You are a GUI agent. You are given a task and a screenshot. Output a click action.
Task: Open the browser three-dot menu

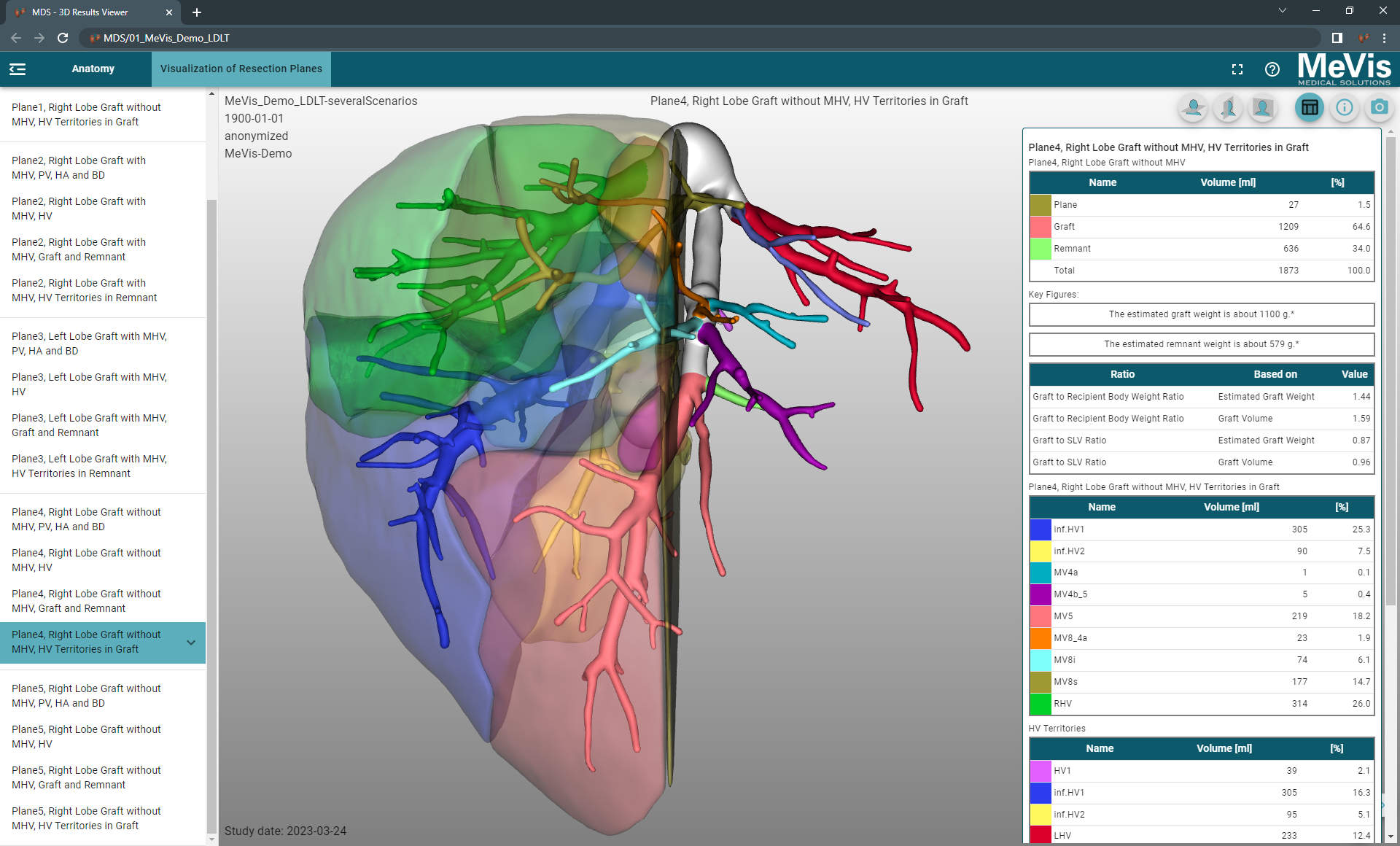coord(1384,38)
